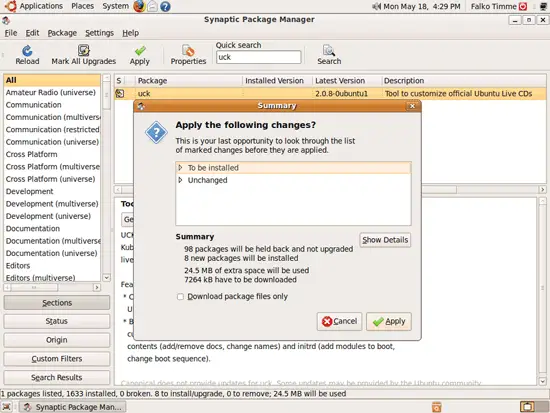Click the Reload toolbar icon
Image resolution: width=550 pixels, height=413 pixels.
(x=27, y=51)
